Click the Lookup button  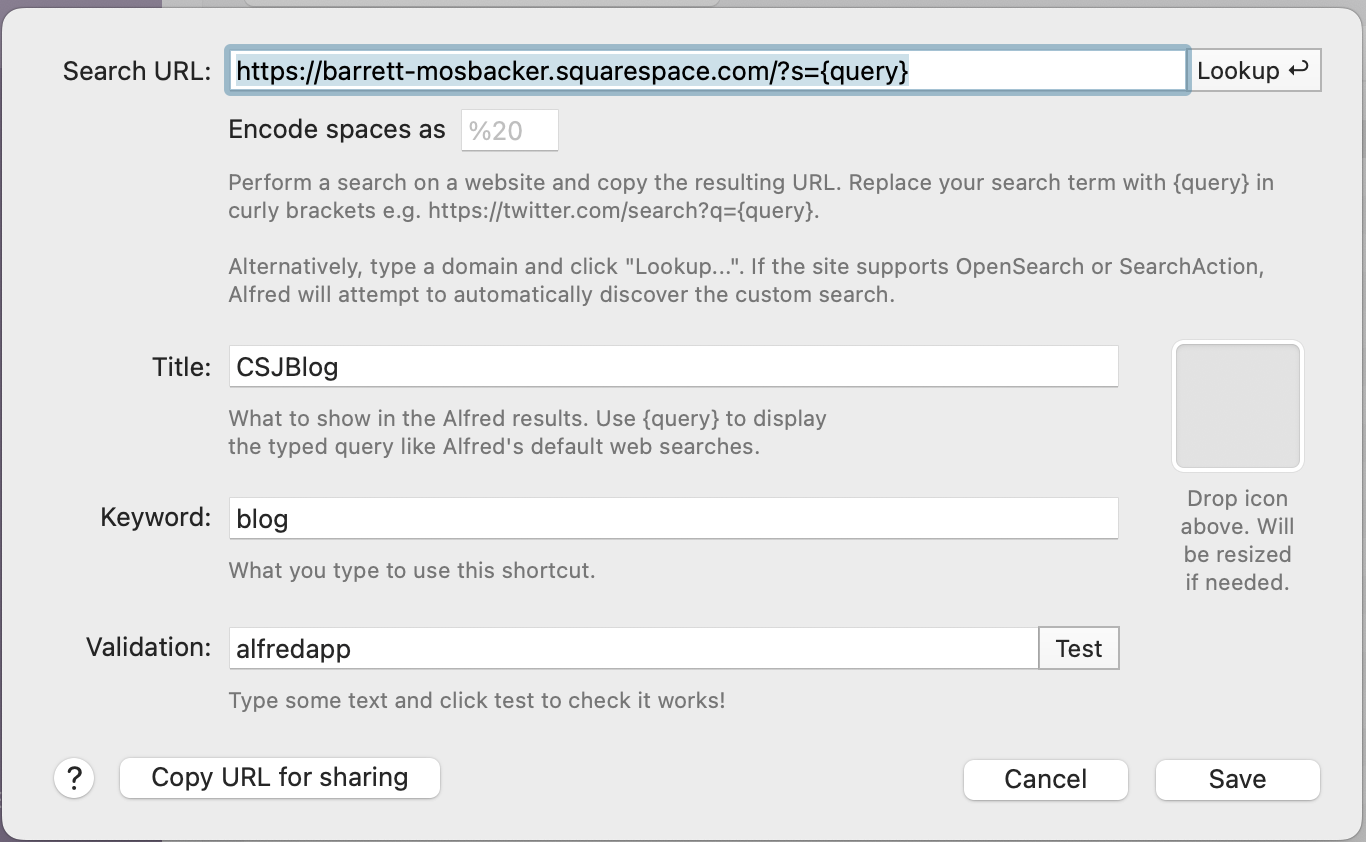click(x=1255, y=70)
